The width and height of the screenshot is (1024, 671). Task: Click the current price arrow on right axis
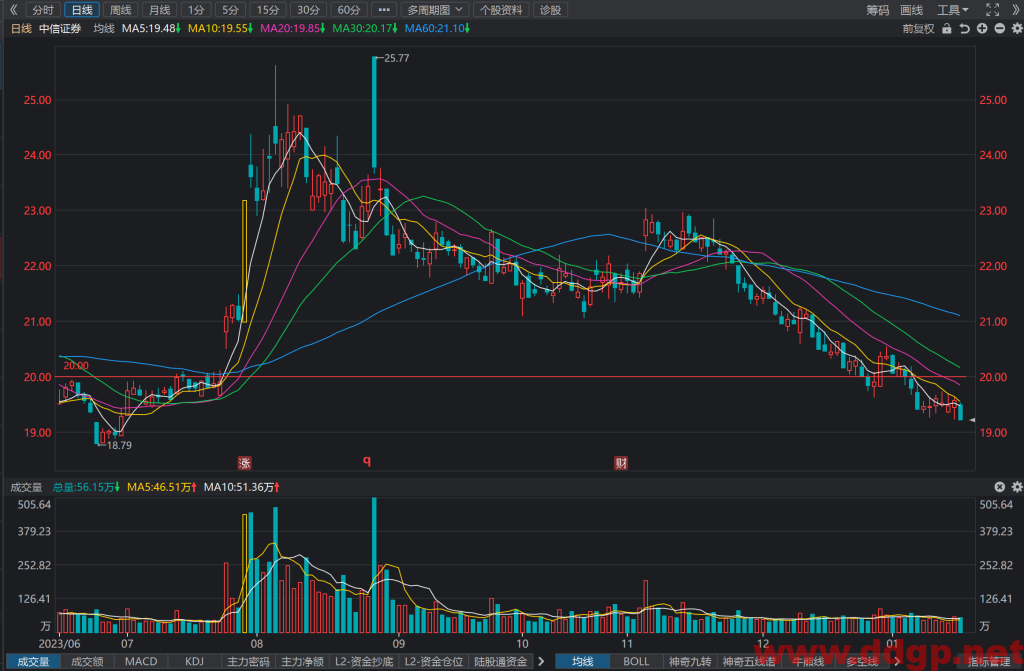(x=972, y=420)
